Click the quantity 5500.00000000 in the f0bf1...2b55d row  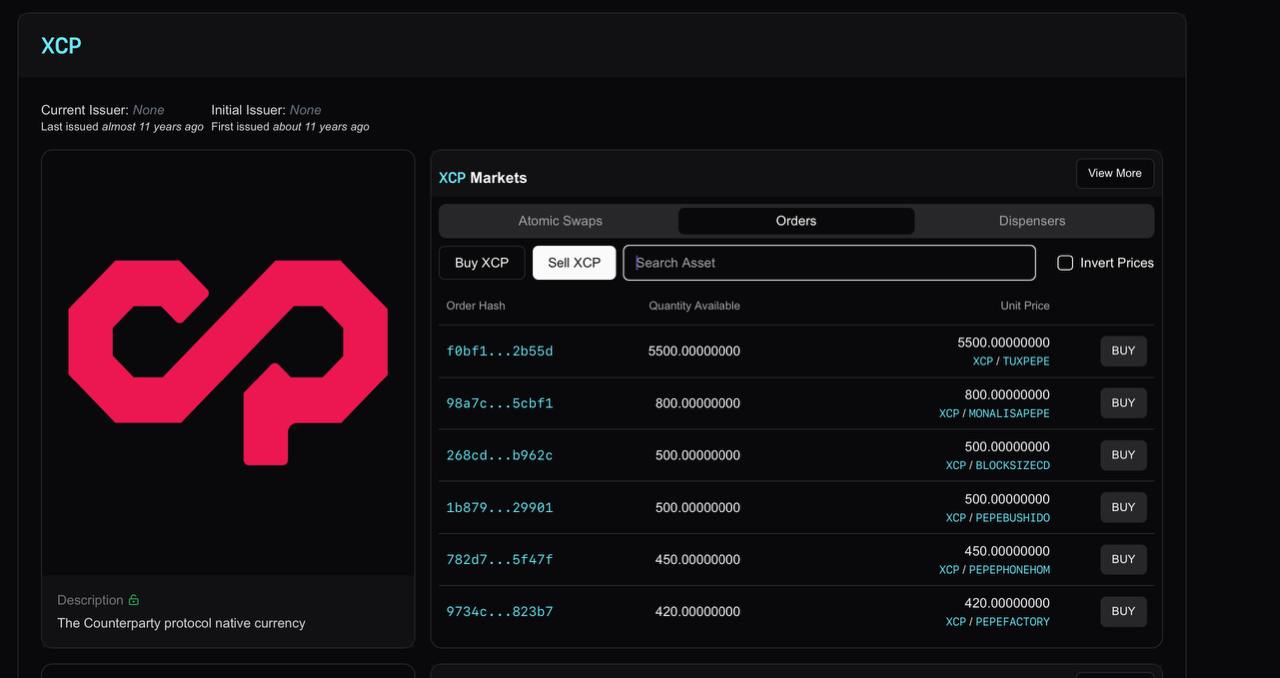point(694,351)
